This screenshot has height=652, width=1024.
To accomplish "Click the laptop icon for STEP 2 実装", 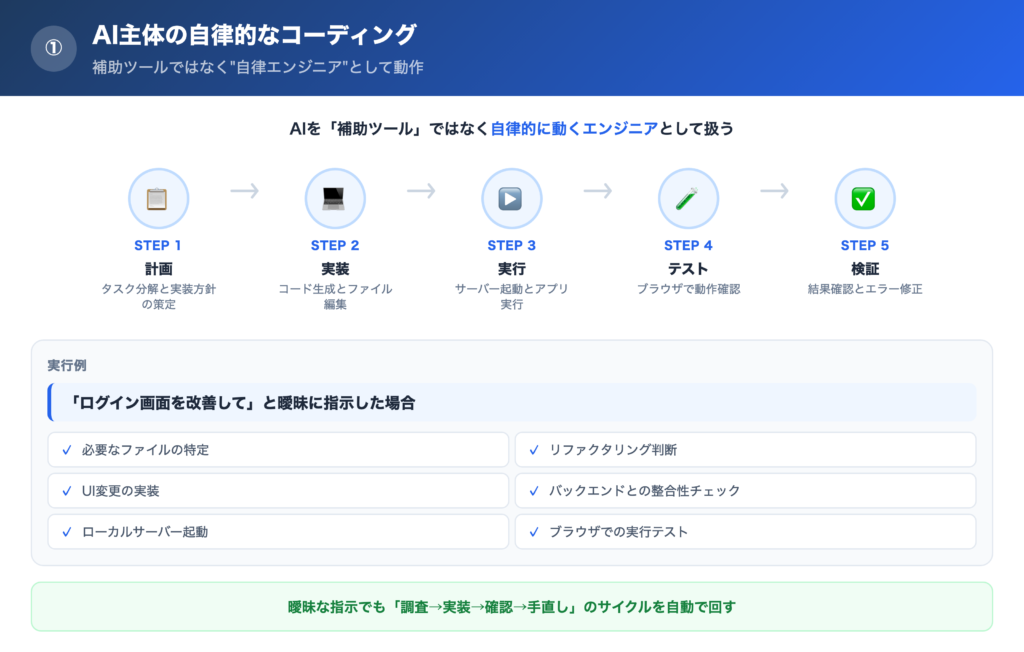I will (x=335, y=198).
